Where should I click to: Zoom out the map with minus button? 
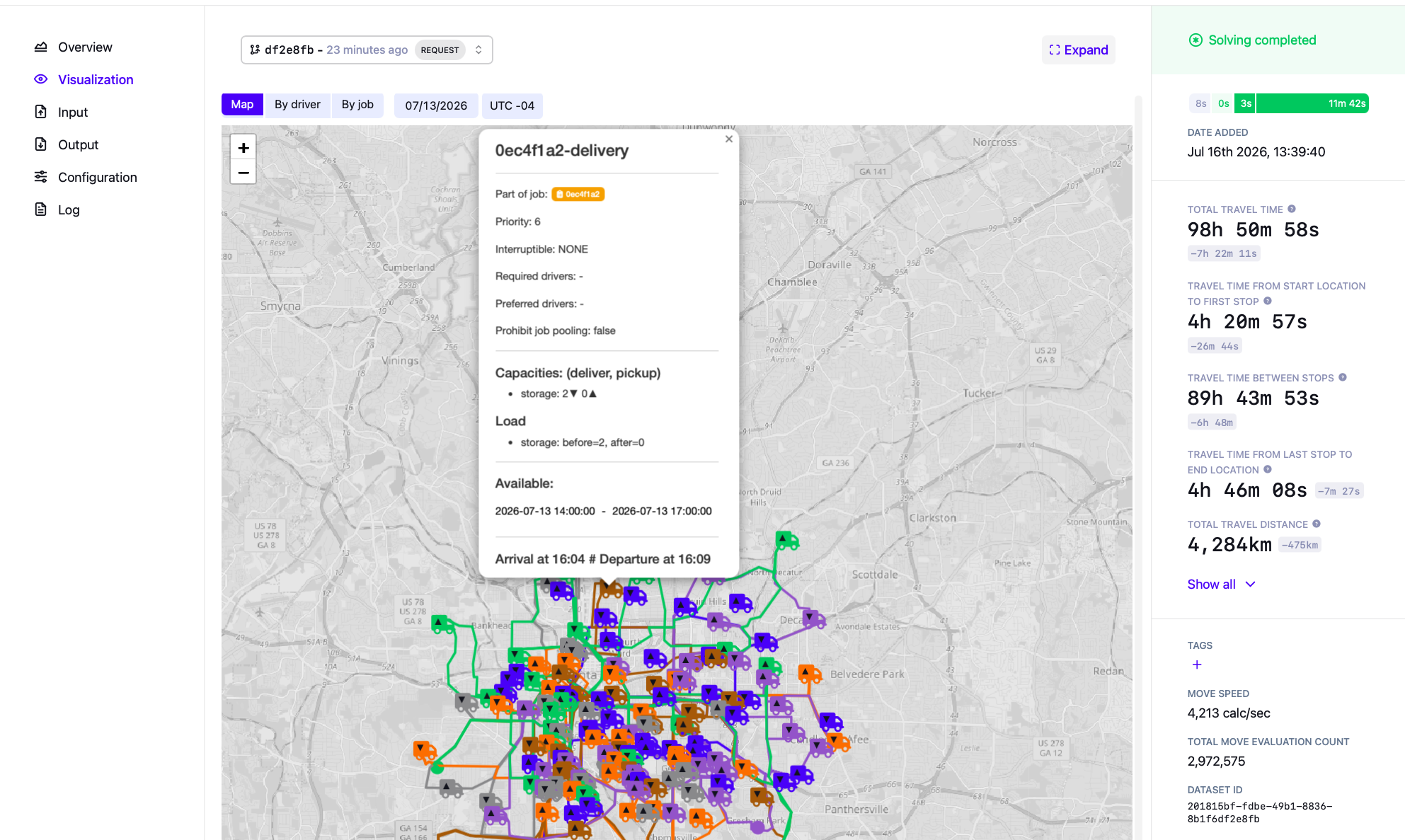[243, 172]
